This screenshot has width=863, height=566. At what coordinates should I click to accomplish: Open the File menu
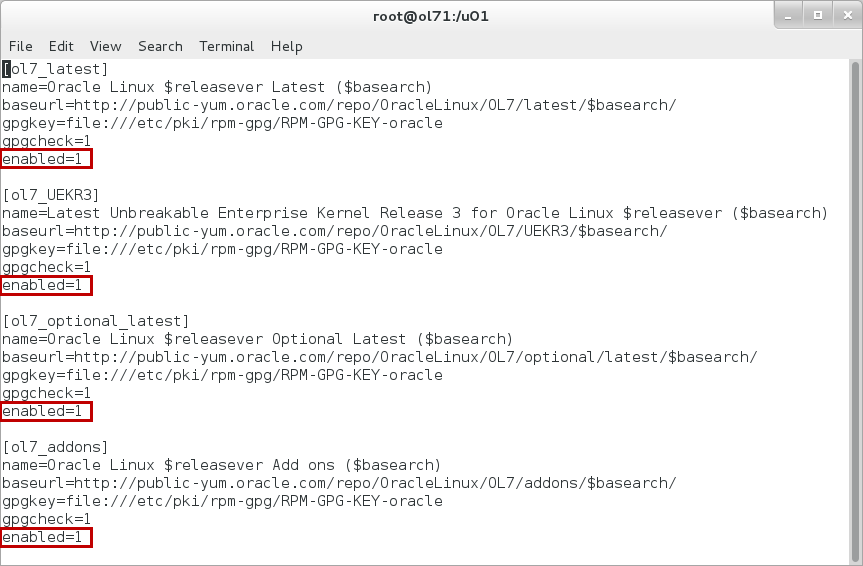tap(20, 46)
